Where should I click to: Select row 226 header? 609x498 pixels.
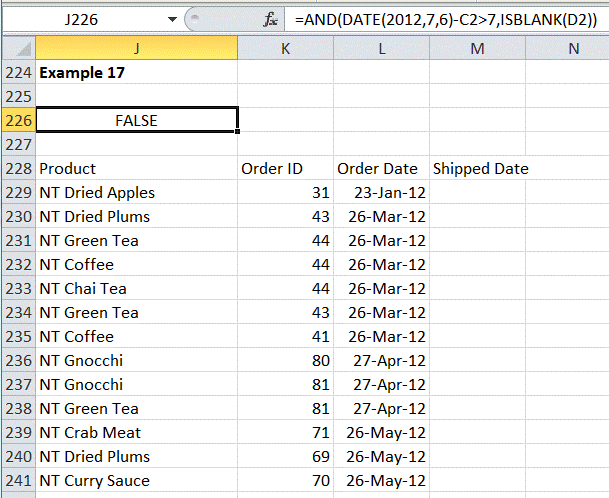pyautogui.click(x=17, y=121)
